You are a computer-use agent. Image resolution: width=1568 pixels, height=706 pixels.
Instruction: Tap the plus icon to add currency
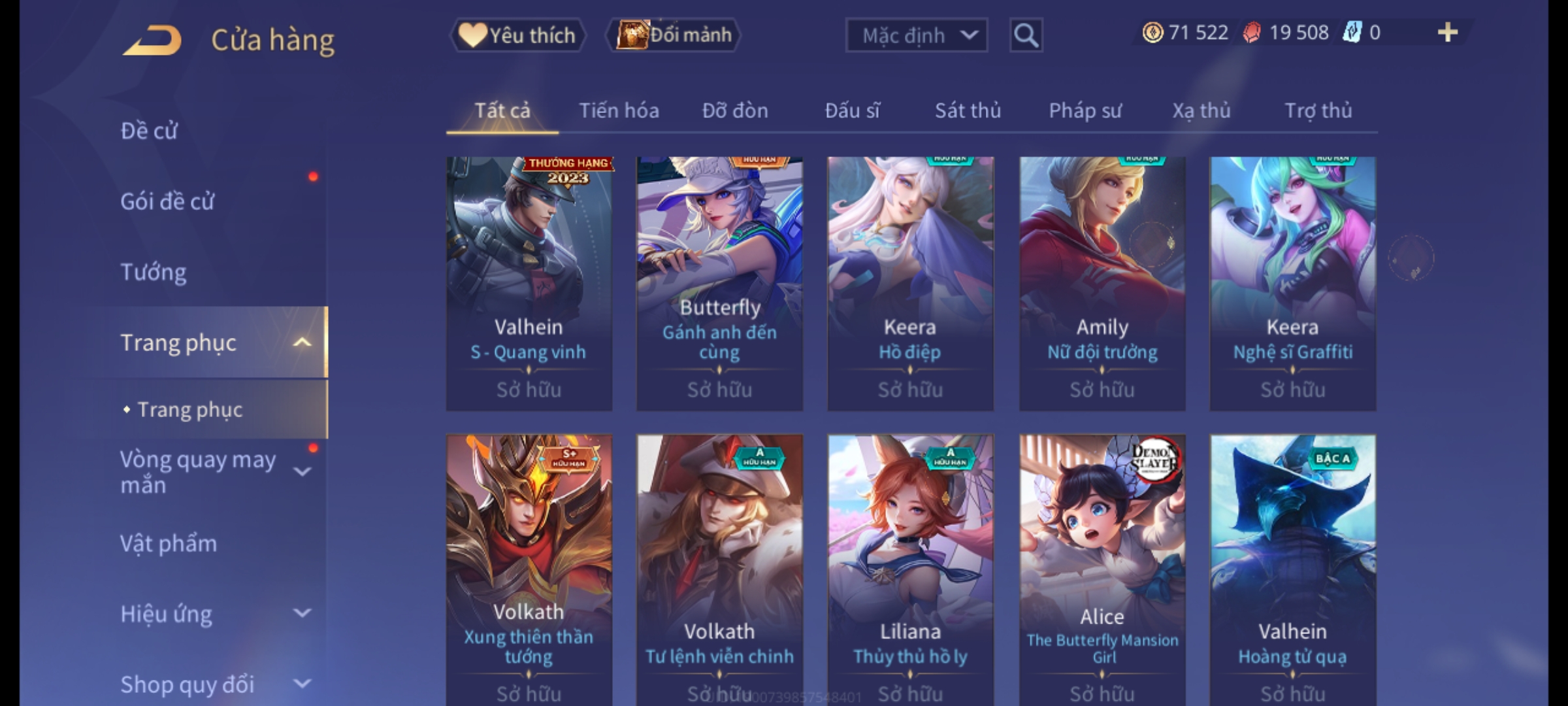point(1448,33)
